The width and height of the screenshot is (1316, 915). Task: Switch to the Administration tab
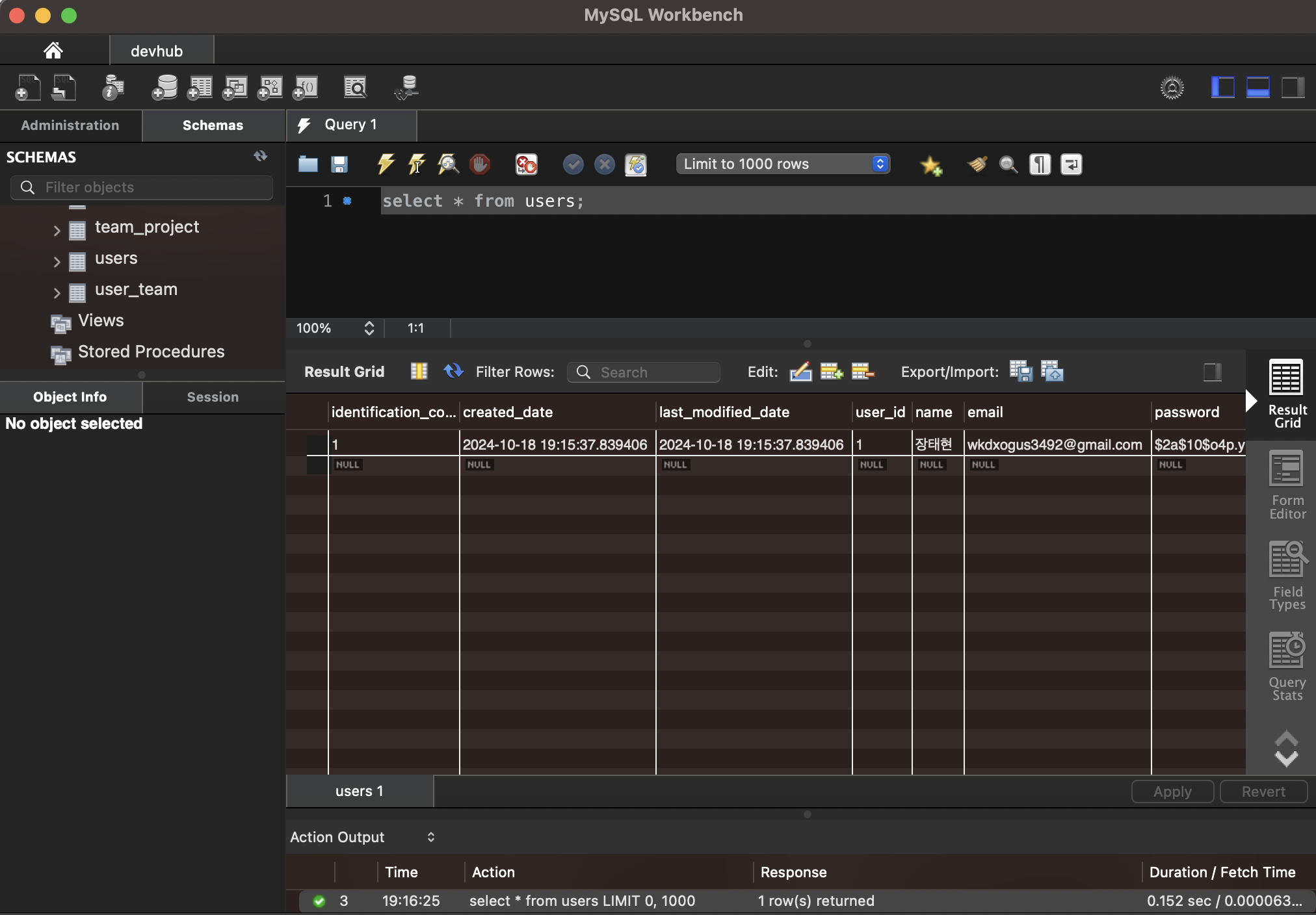70,125
